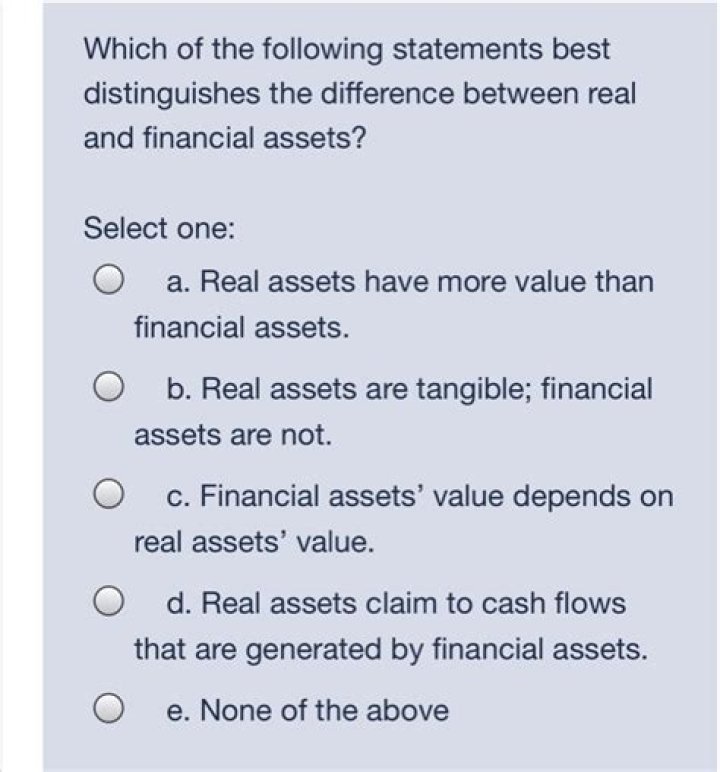Click the "e. None of the above" label text

click(x=308, y=710)
